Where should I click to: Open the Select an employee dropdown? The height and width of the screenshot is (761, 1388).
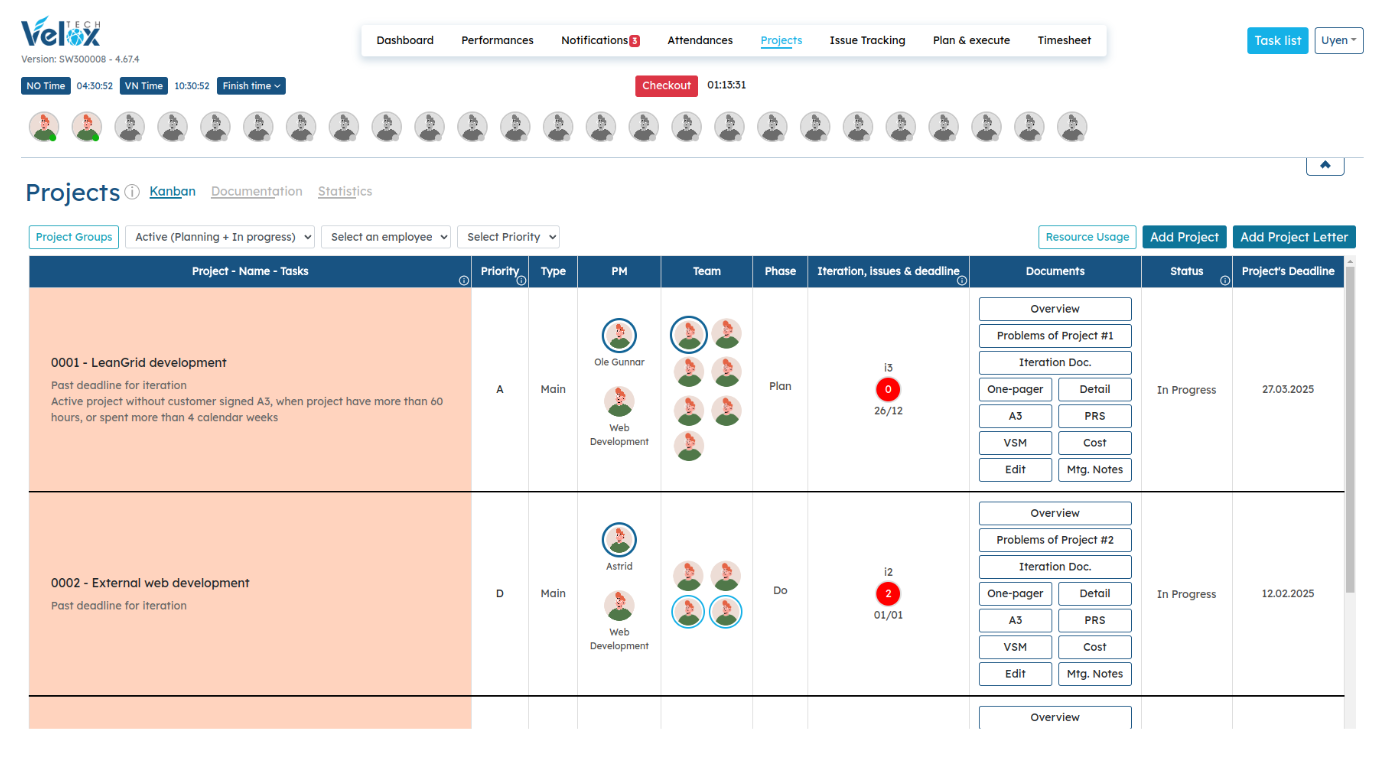click(x=386, y=237)
